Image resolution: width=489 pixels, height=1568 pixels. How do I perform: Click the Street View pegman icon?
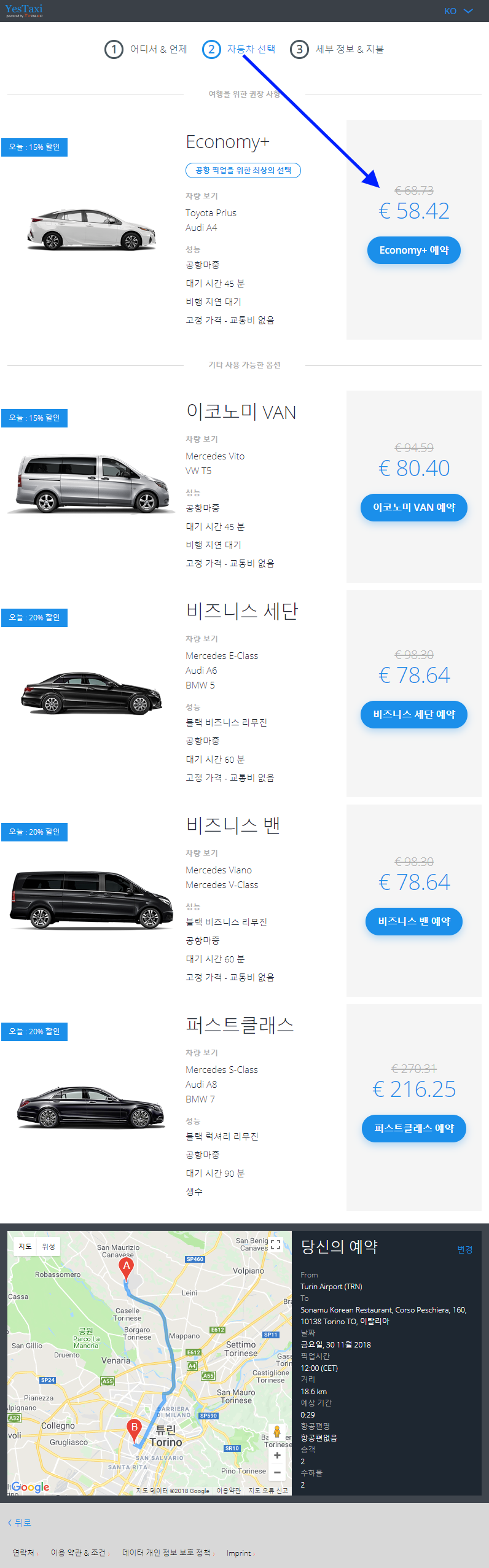(x=277, y=1432)
